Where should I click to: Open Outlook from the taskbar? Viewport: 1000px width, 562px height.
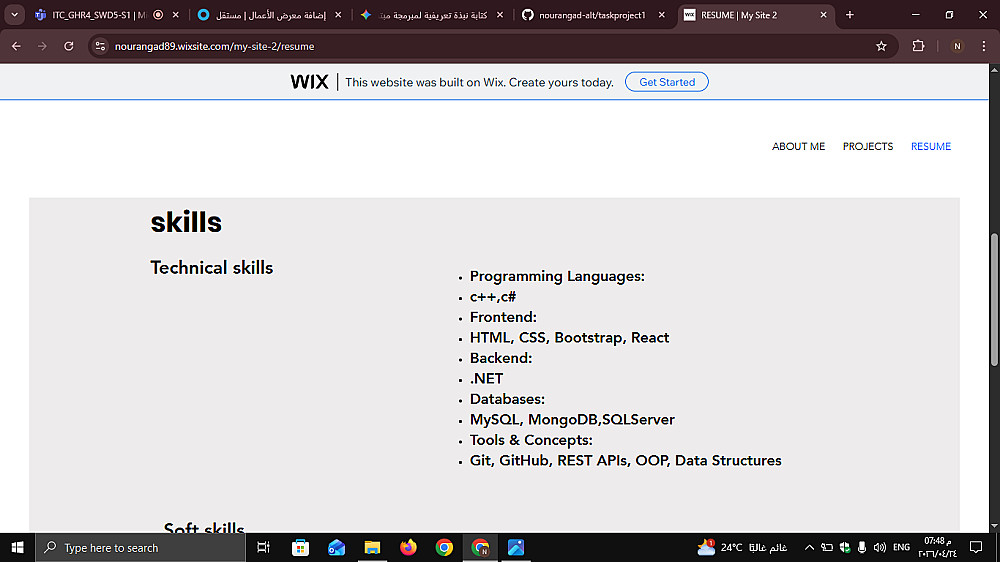pos(336,547)
